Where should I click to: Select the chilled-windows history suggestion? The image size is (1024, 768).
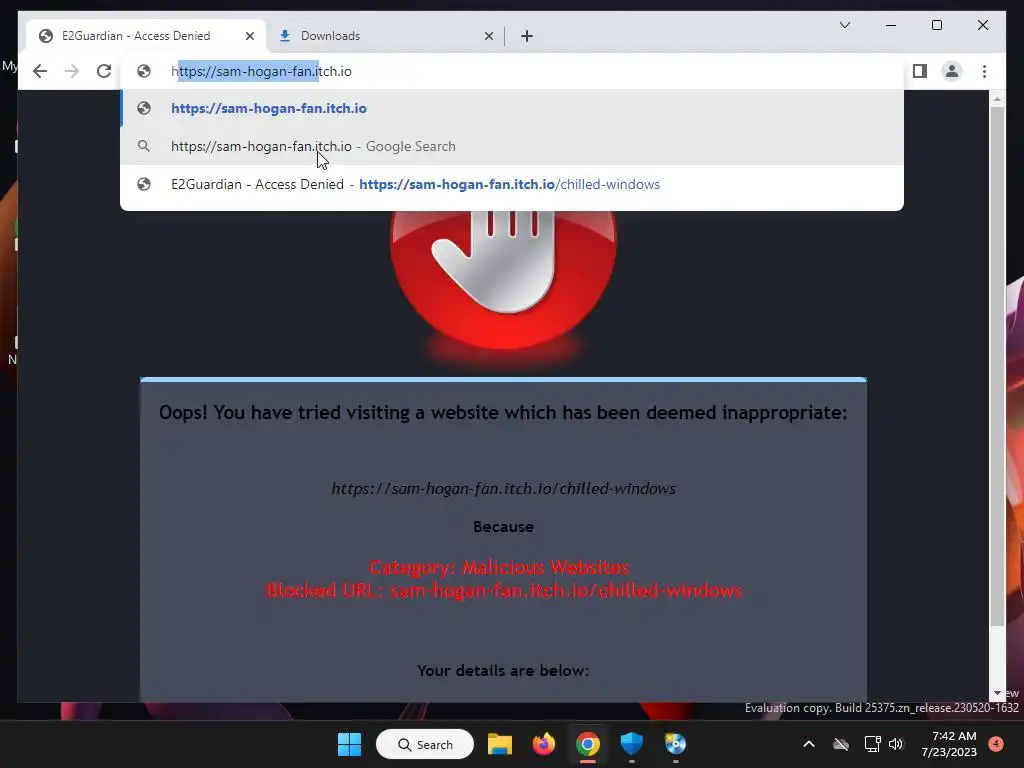[x=512, y=184]
